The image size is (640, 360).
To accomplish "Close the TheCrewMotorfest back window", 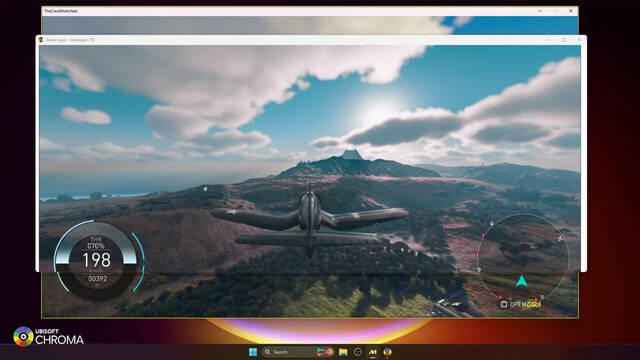I will tap(571, 11).
